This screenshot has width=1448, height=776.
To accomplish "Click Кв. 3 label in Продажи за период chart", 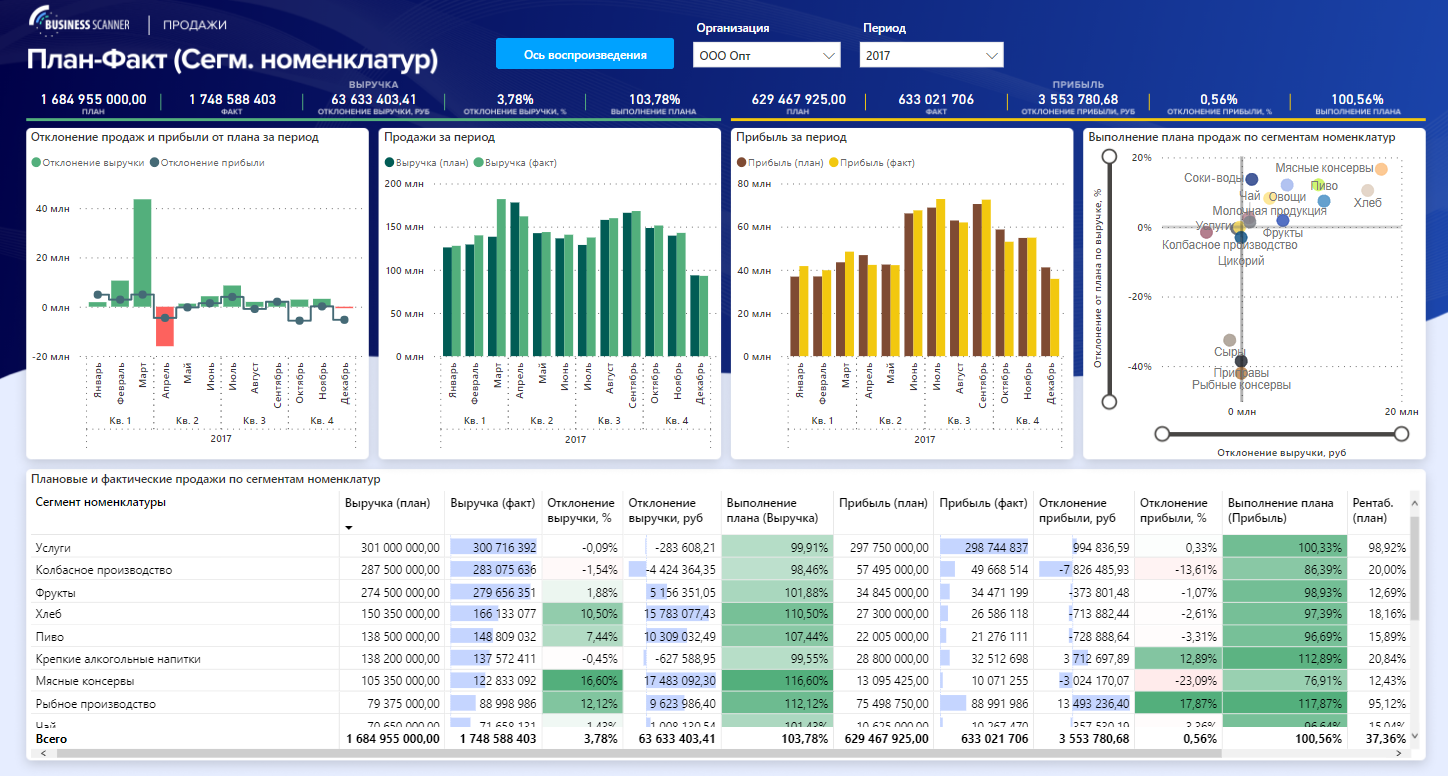I will point(609,420).
